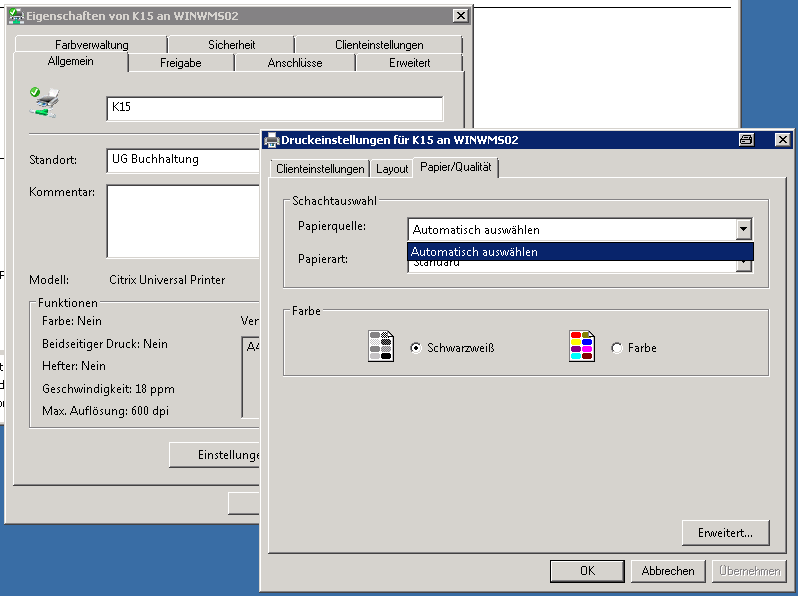
Task: Switch to the Layout tab
Action: pos(392,169)
